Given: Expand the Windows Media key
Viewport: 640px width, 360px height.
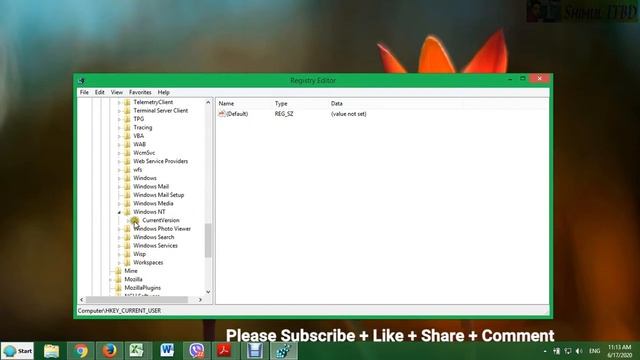Looking at the screenshot, I should click(x=119, y=204).
